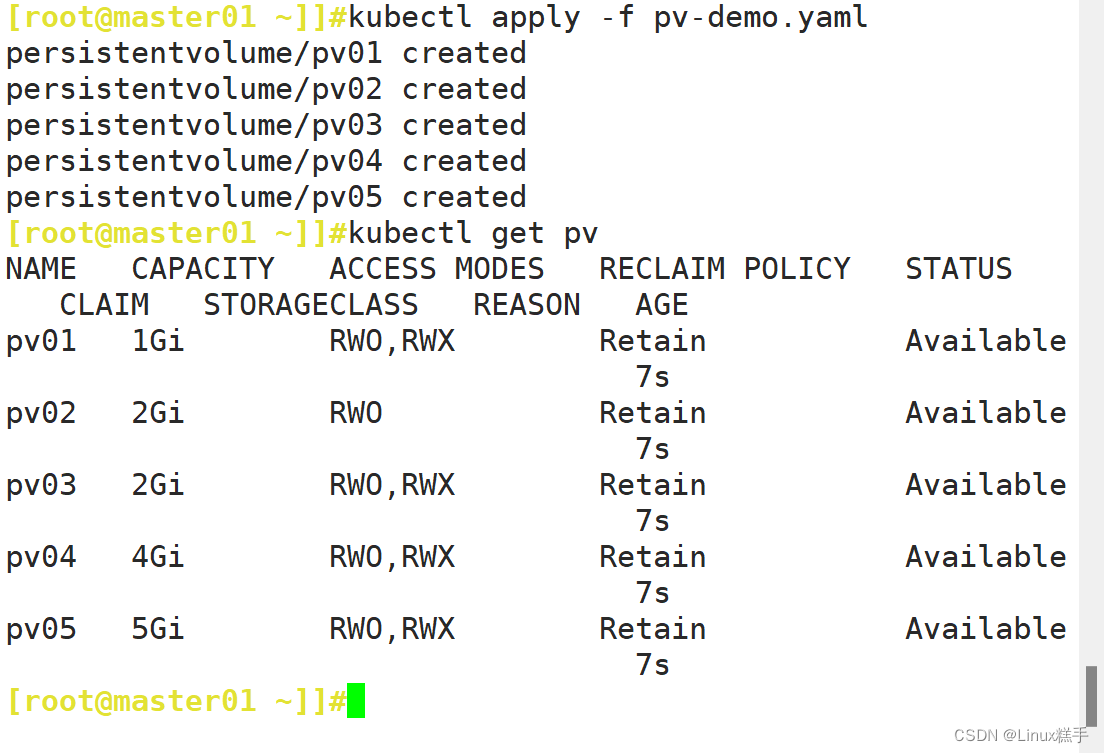Click the STATUS column header
This screenshot has width=1104, height=753.
tap(958, 269)
